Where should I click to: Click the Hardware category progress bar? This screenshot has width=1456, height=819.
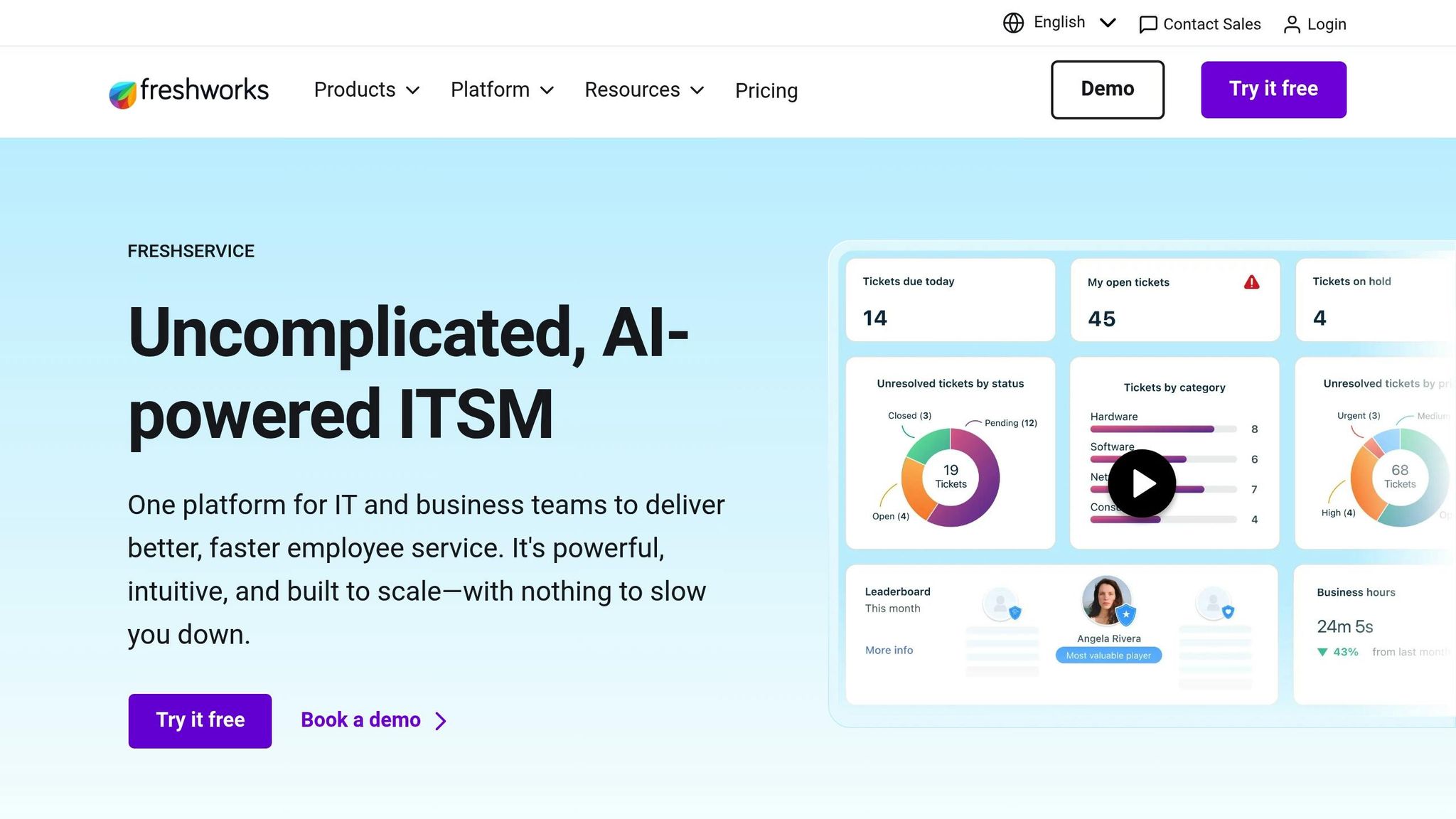click(x=1163, y=429)
